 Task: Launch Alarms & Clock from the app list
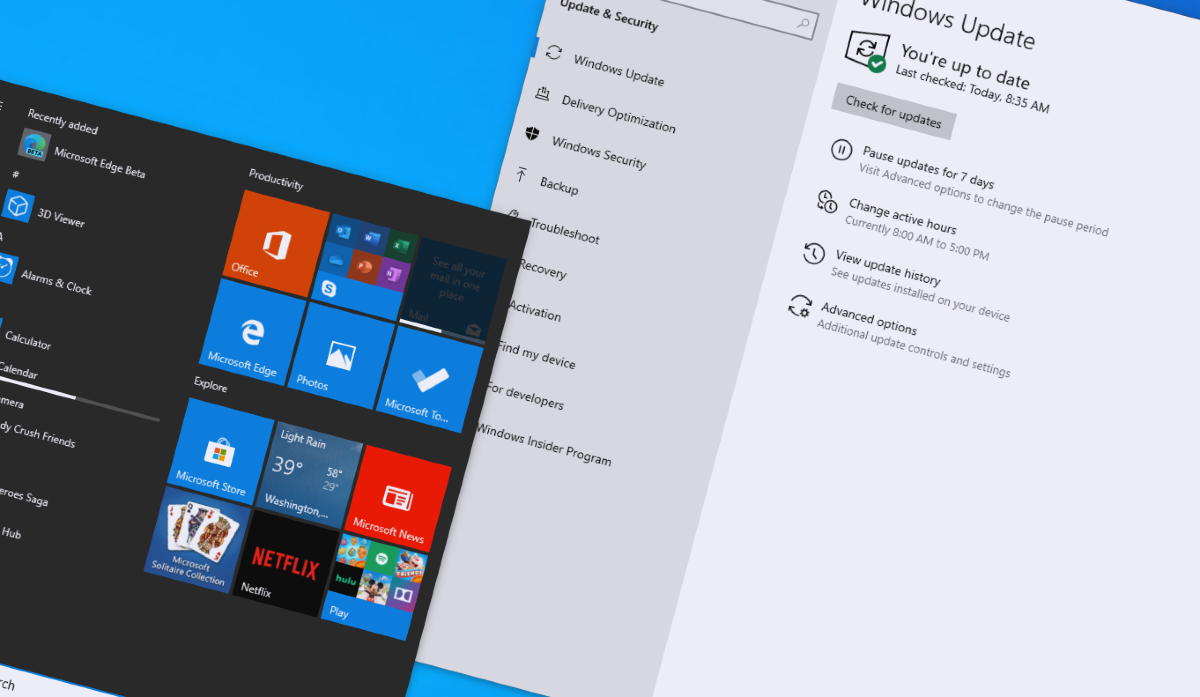click(x=45, y=276)
